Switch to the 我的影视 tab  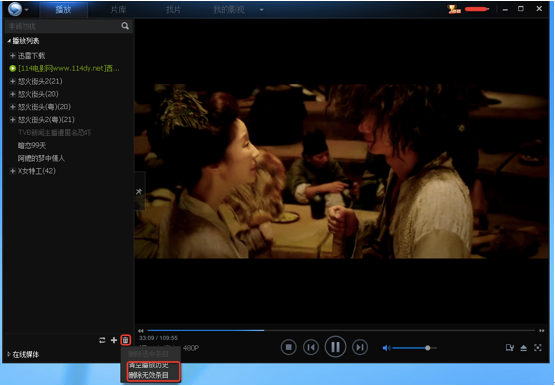pos(229,10)
